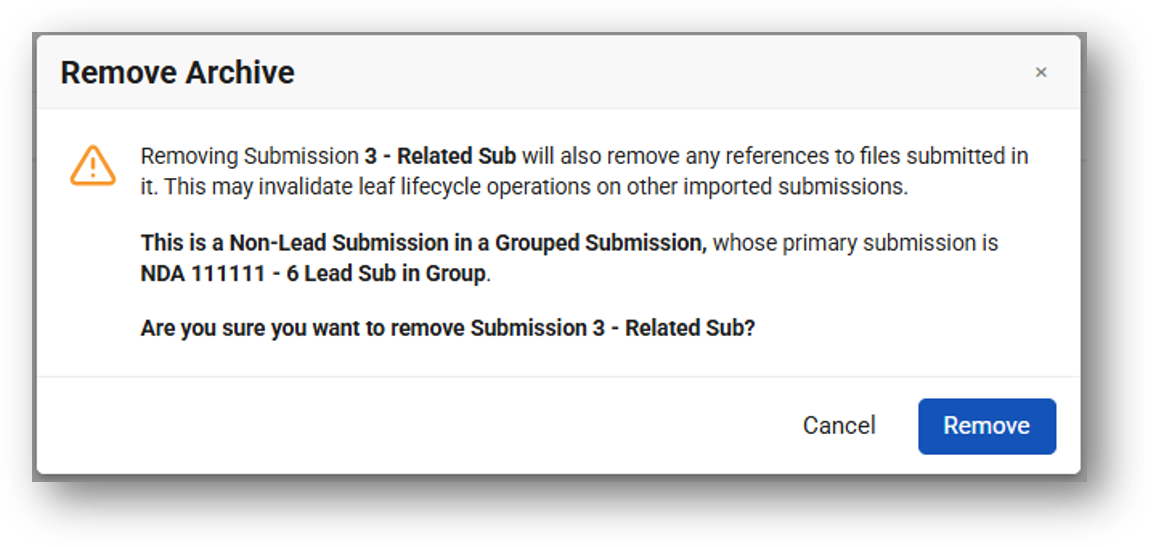The height and width of the screenshot is (547, 1152).
Task: Click "whose primary submission is" text
Action: pyautogui.click(x=855, y=243)
